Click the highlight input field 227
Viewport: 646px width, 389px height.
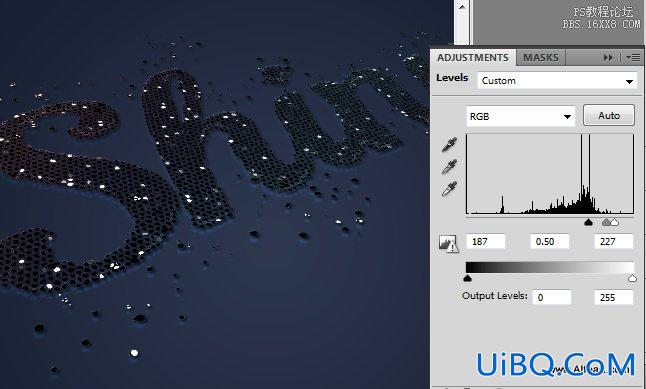coord(613,241)
